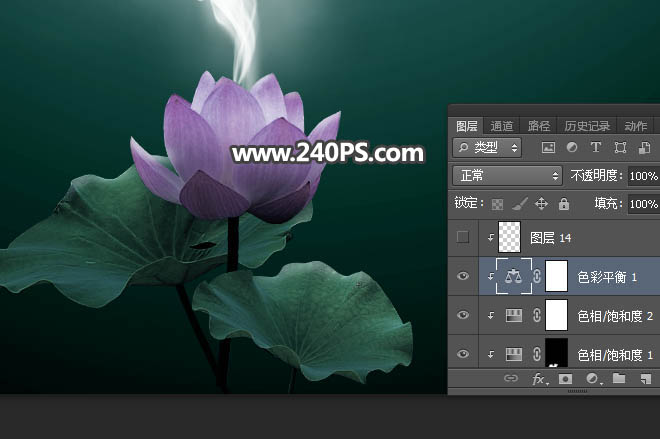This screenshot has width=660, height=439.
Task: Click the type layer filter icon
Action: (596, 147)
